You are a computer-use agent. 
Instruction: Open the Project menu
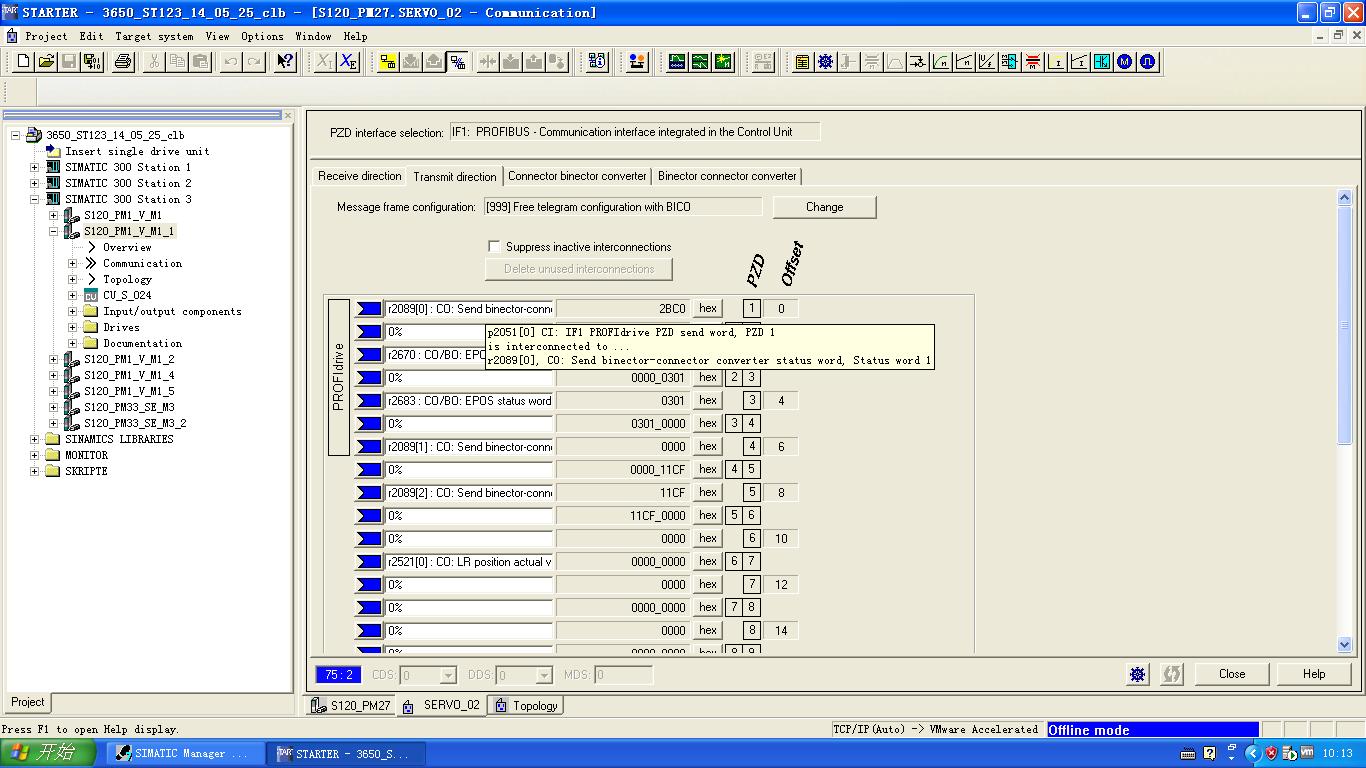coord(46,36)
